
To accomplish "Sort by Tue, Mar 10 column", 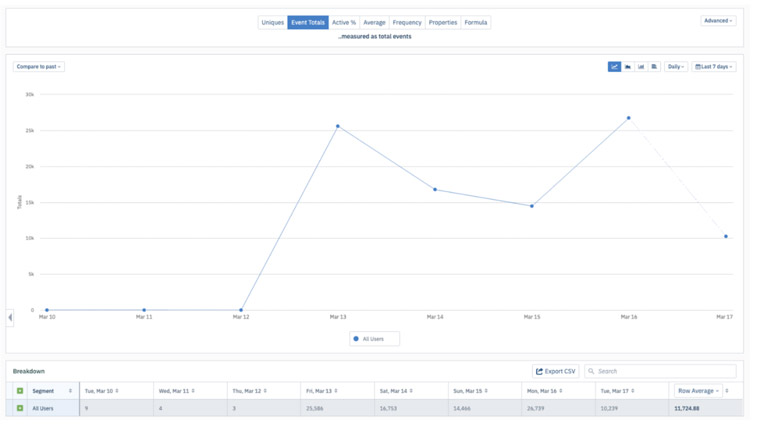I will tap(117, 391).
